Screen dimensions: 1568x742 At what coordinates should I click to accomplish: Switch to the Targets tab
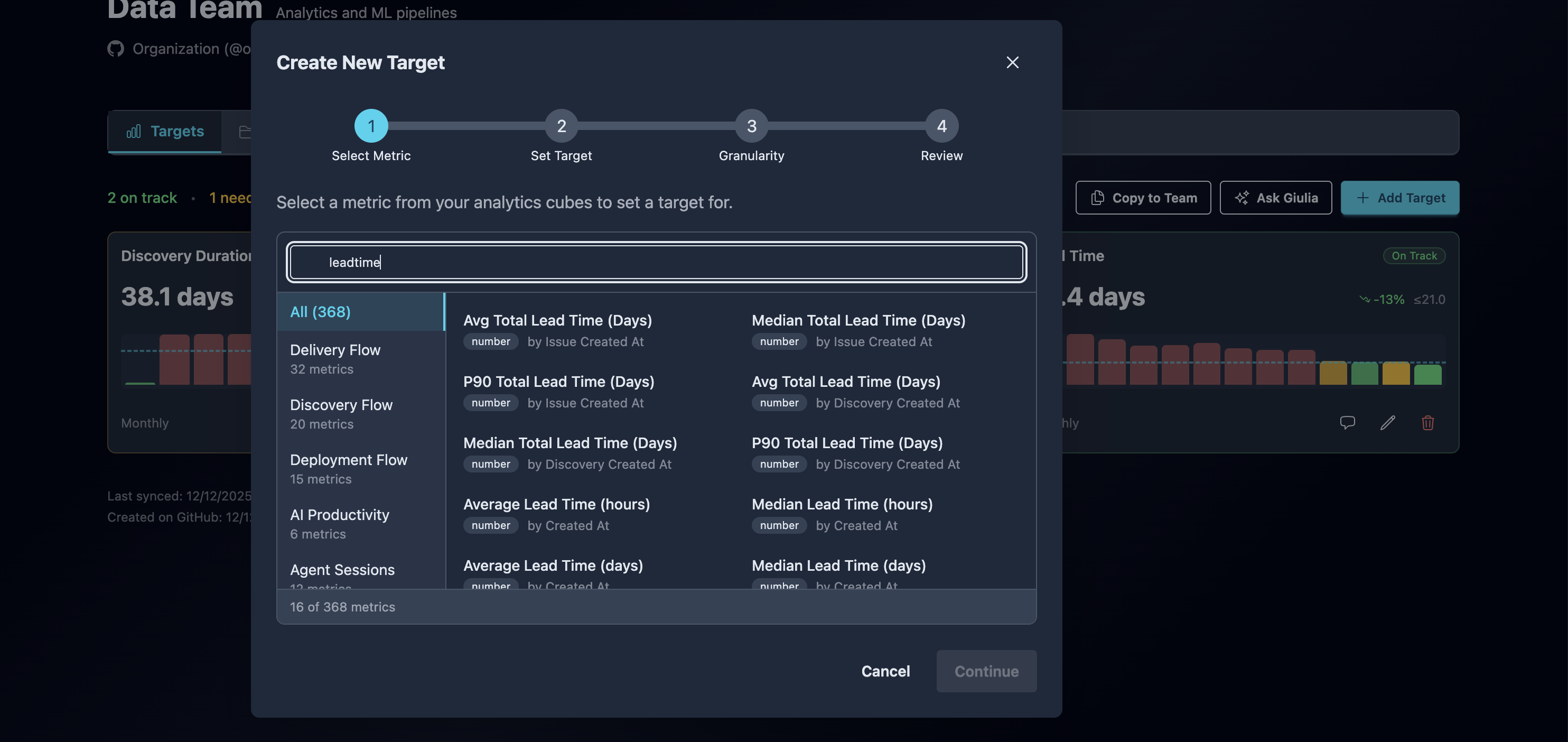(164, 131)
